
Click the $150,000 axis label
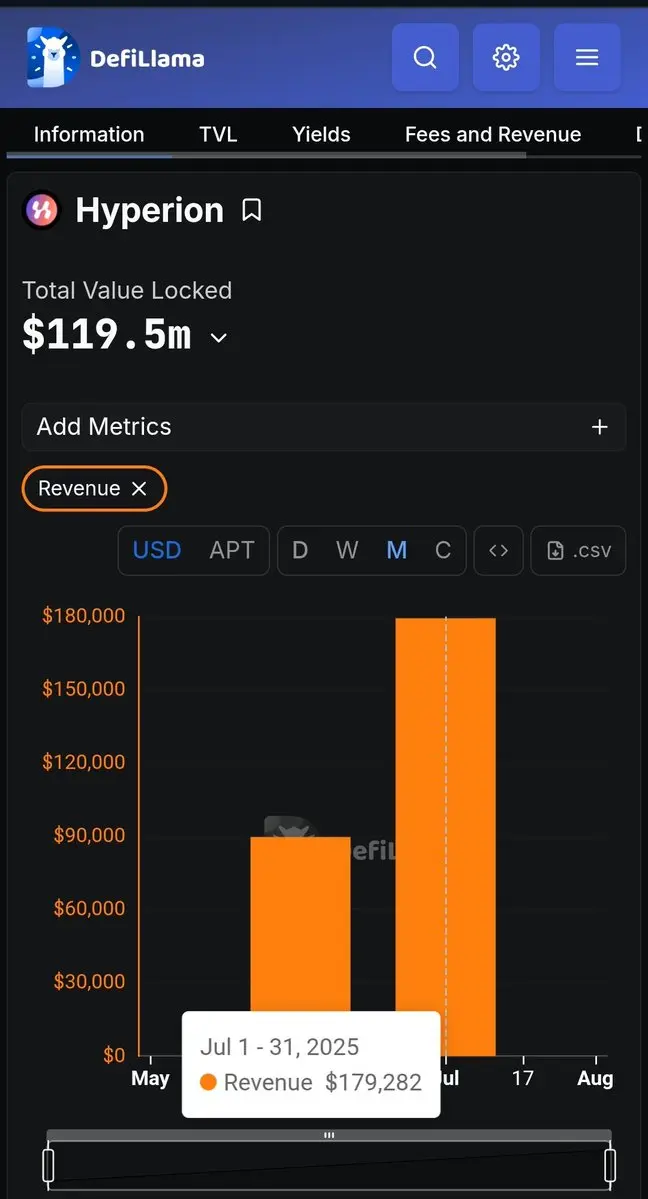[x=83, y=689]
